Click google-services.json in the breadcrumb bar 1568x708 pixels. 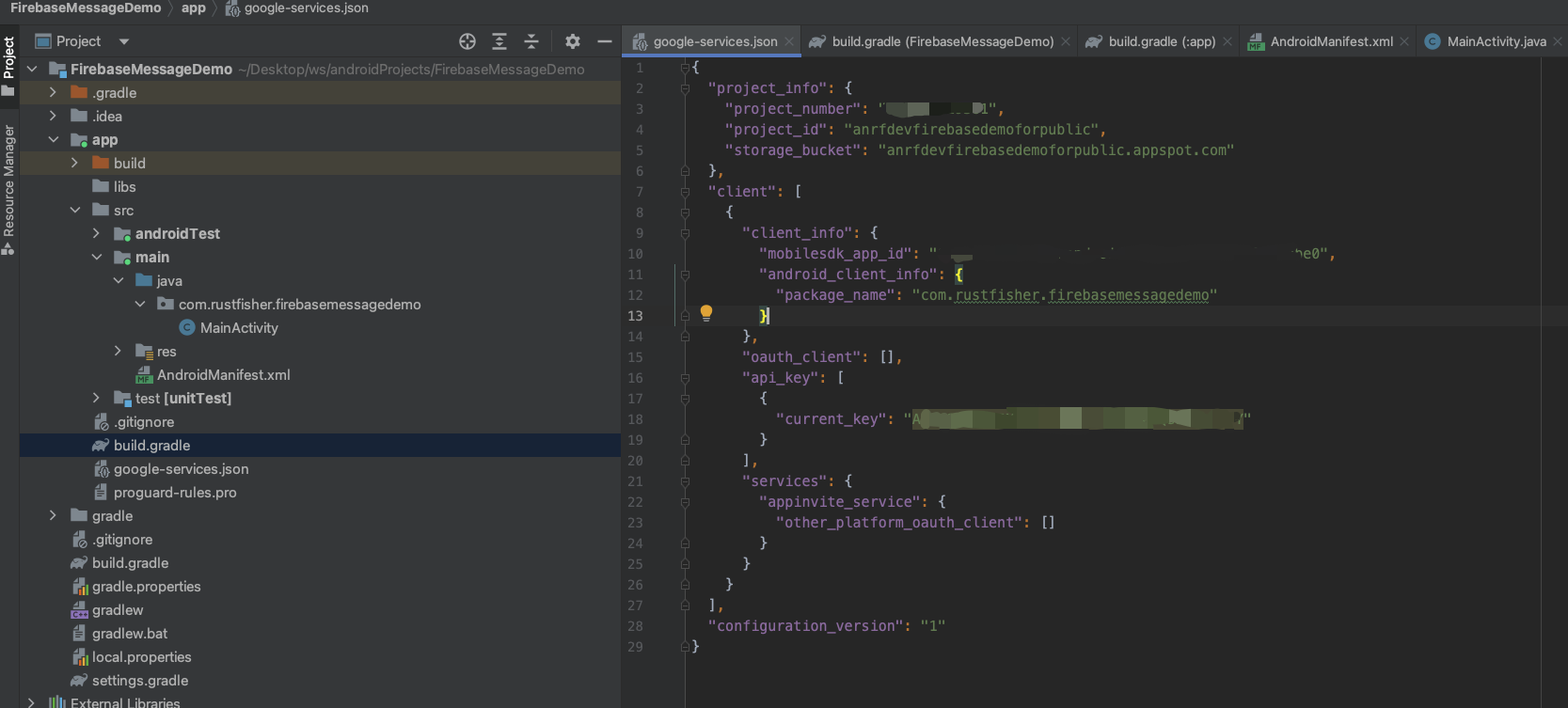coord(306,8)
